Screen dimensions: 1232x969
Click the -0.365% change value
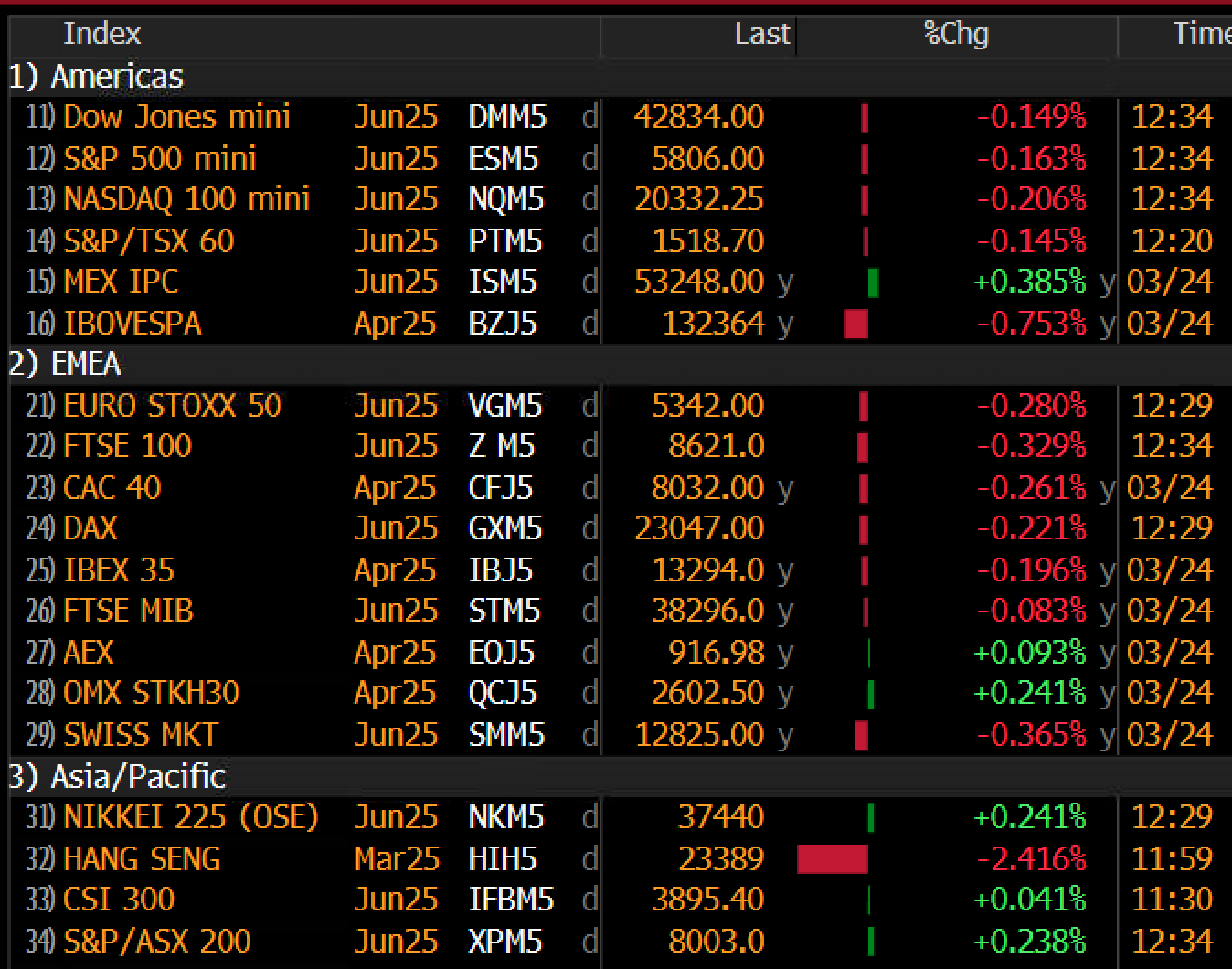1031,735
